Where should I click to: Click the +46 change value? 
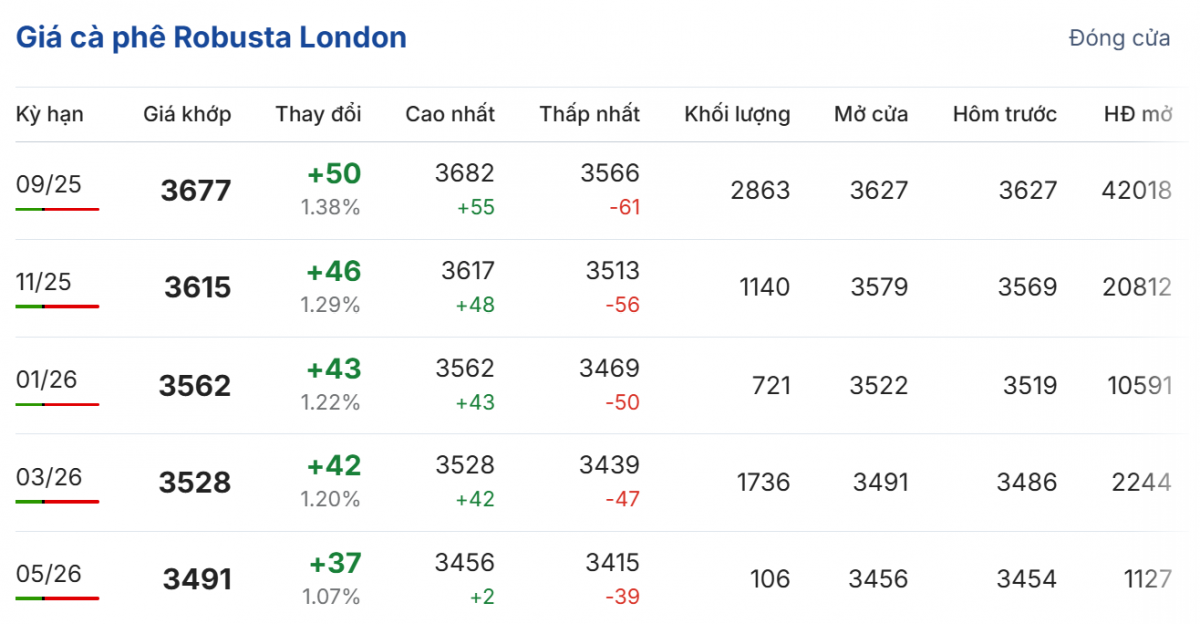tap(333, 272)
